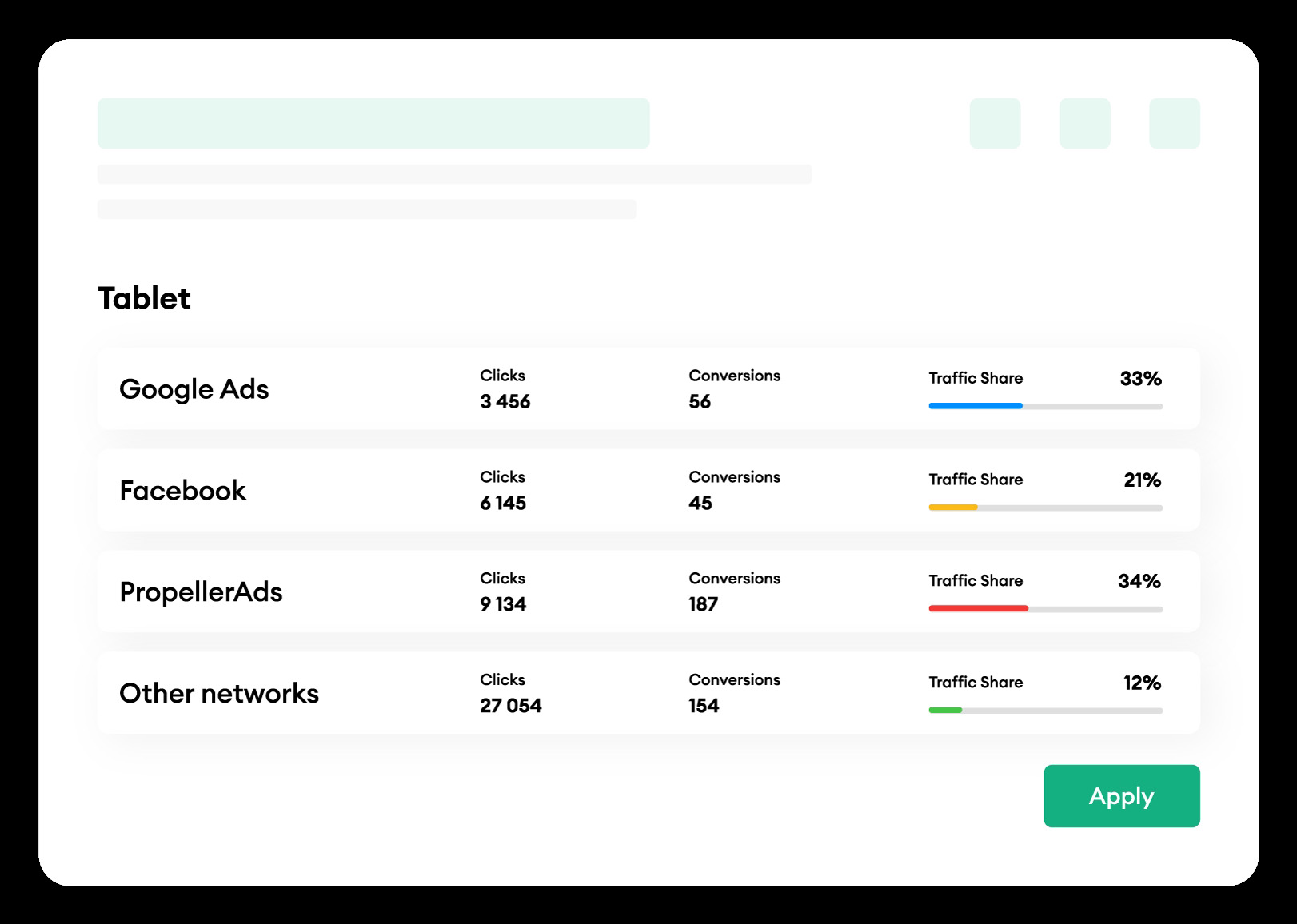
Task: Click Clicks label in Google Ads row
Action: 502,376
